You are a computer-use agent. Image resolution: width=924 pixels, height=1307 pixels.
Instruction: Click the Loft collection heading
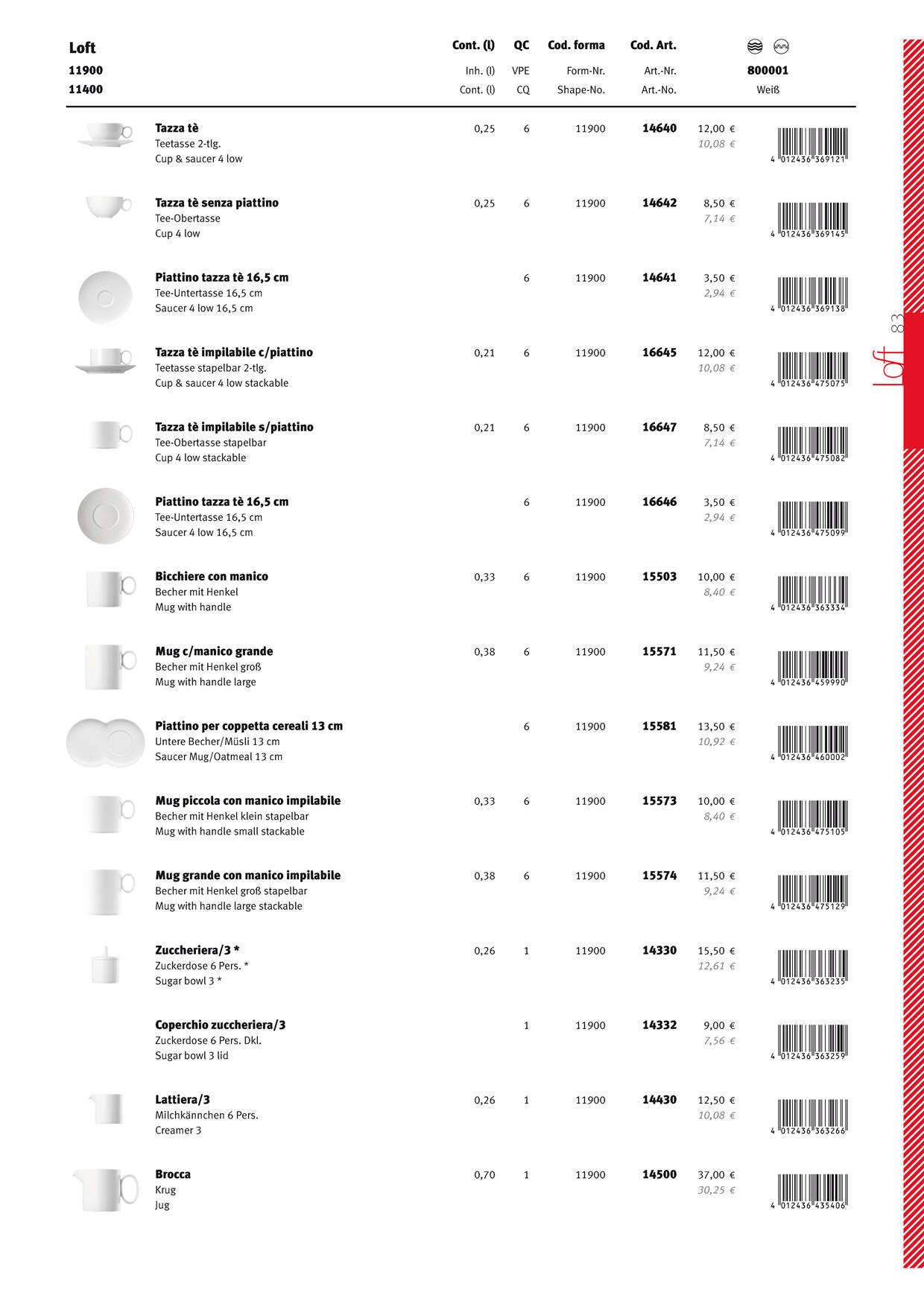click(82, 48)
